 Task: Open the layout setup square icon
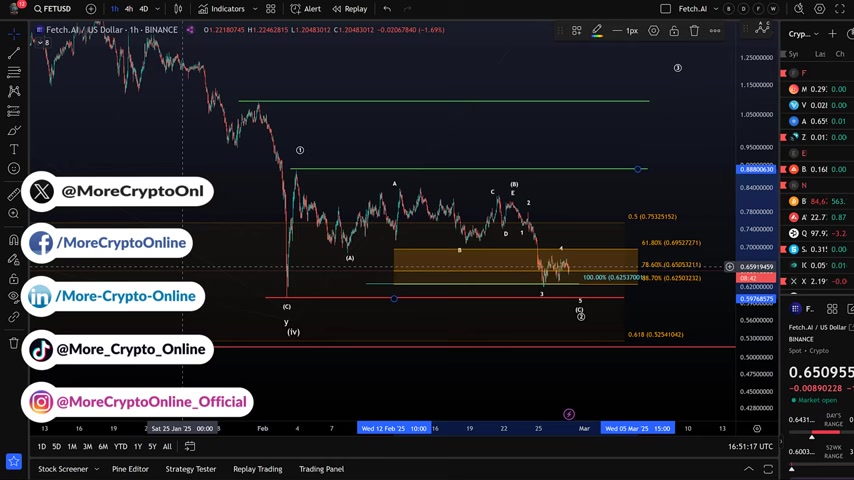click(x=665, y=9)
